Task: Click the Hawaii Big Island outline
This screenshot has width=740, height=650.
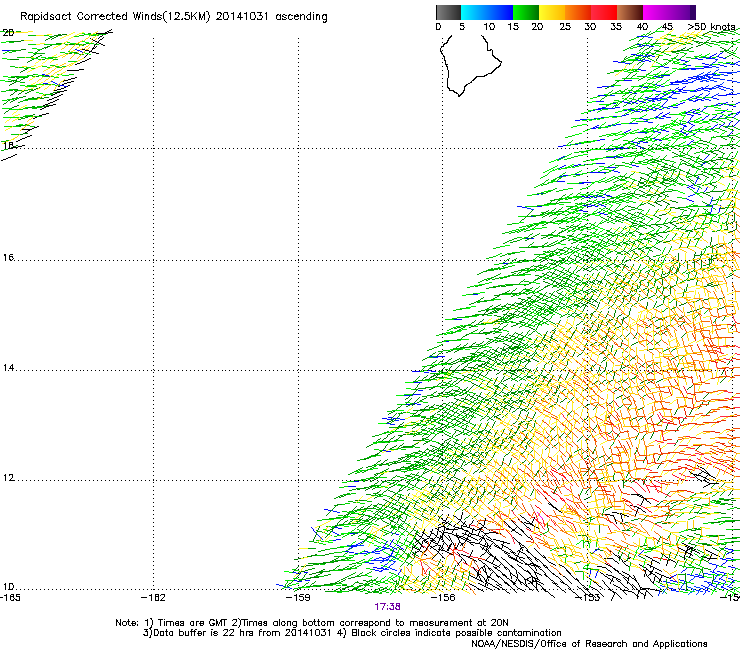Action: 470,65
